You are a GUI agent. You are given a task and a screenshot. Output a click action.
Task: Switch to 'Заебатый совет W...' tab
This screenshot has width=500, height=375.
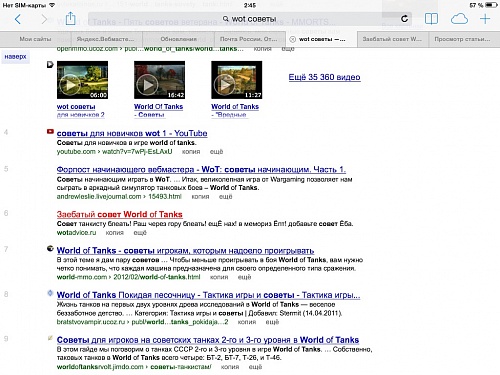tap(392, 39)
